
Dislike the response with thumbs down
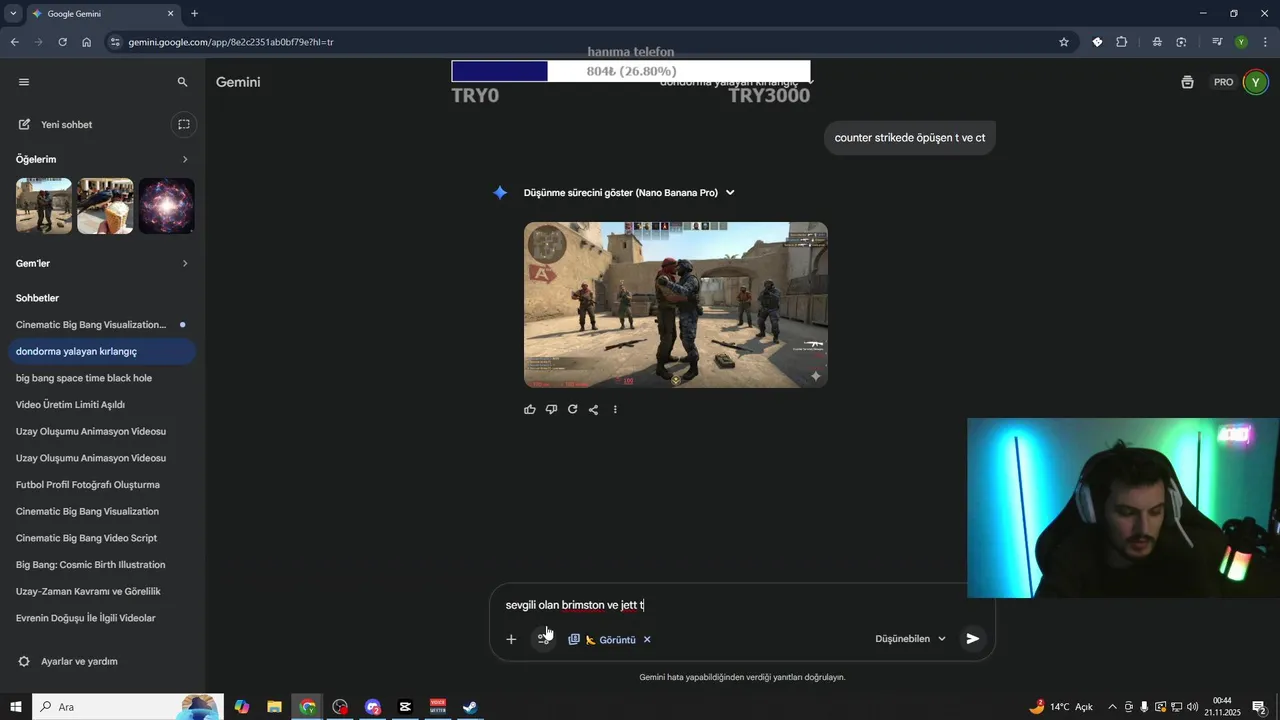pos(551,409)
